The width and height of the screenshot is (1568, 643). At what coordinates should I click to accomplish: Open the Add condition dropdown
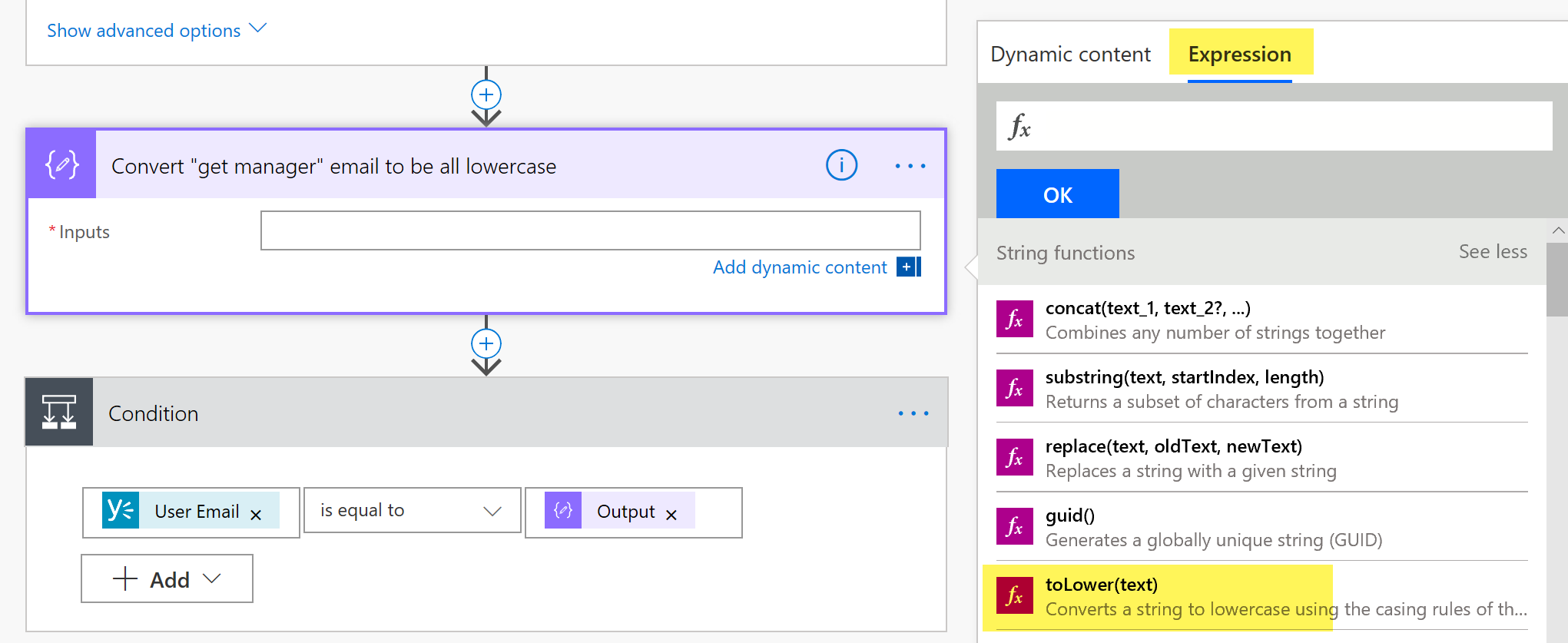click(x=167, y=578)
